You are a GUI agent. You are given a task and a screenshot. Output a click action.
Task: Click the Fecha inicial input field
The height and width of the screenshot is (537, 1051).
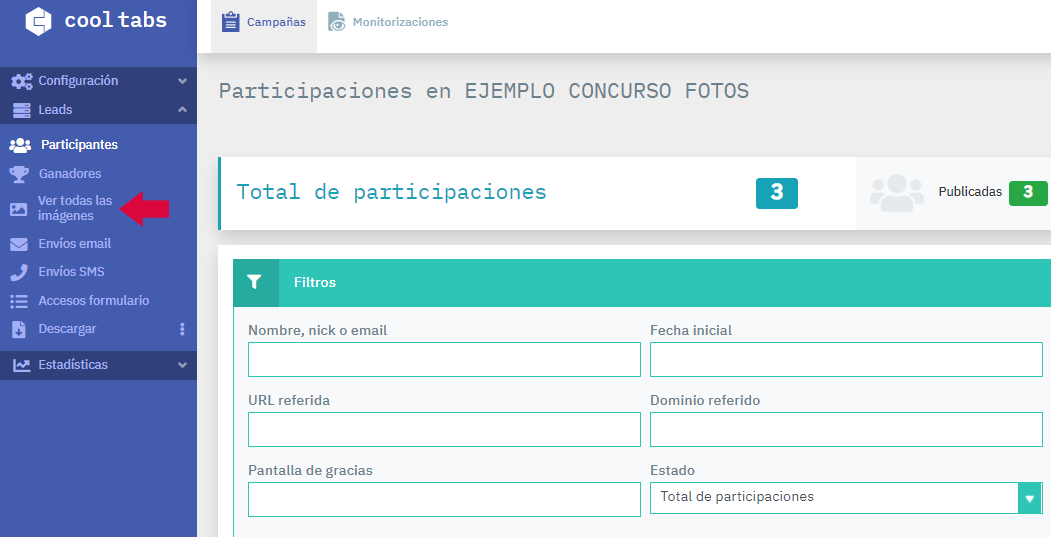point(845,360)
